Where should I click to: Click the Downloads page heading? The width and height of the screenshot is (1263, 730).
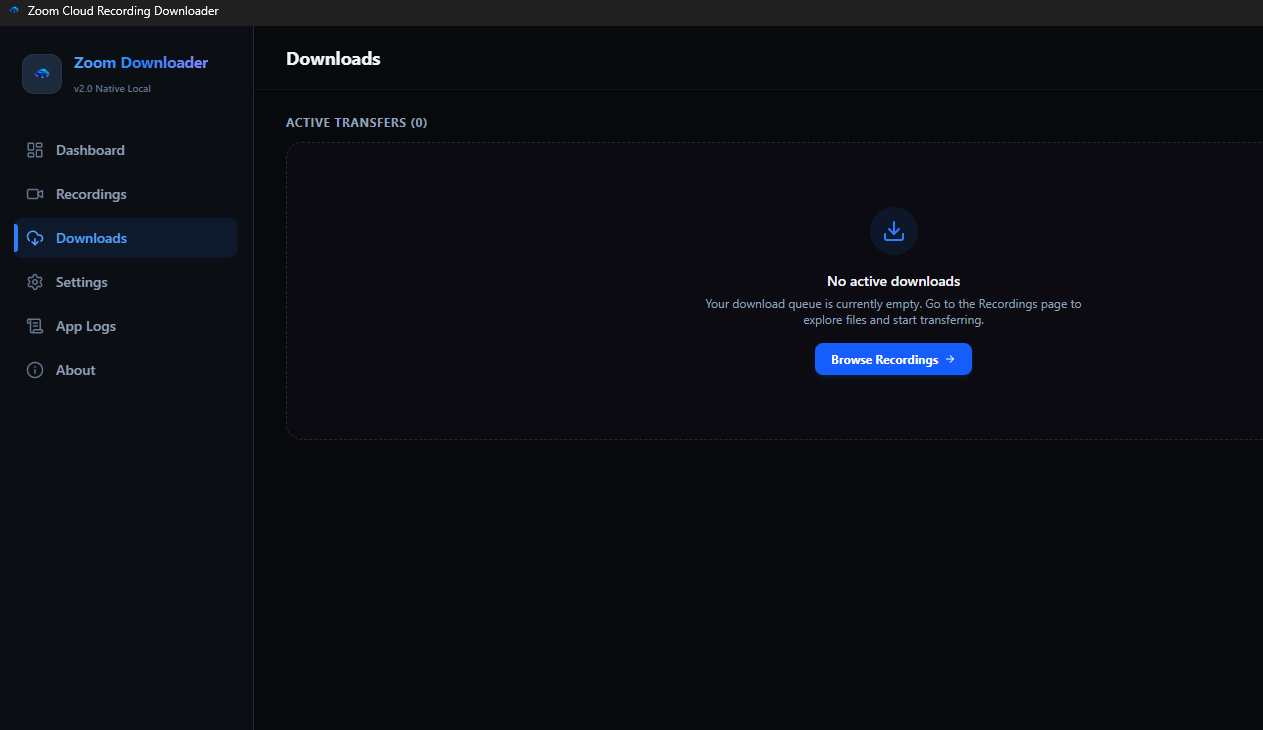(x=333, y=58)
